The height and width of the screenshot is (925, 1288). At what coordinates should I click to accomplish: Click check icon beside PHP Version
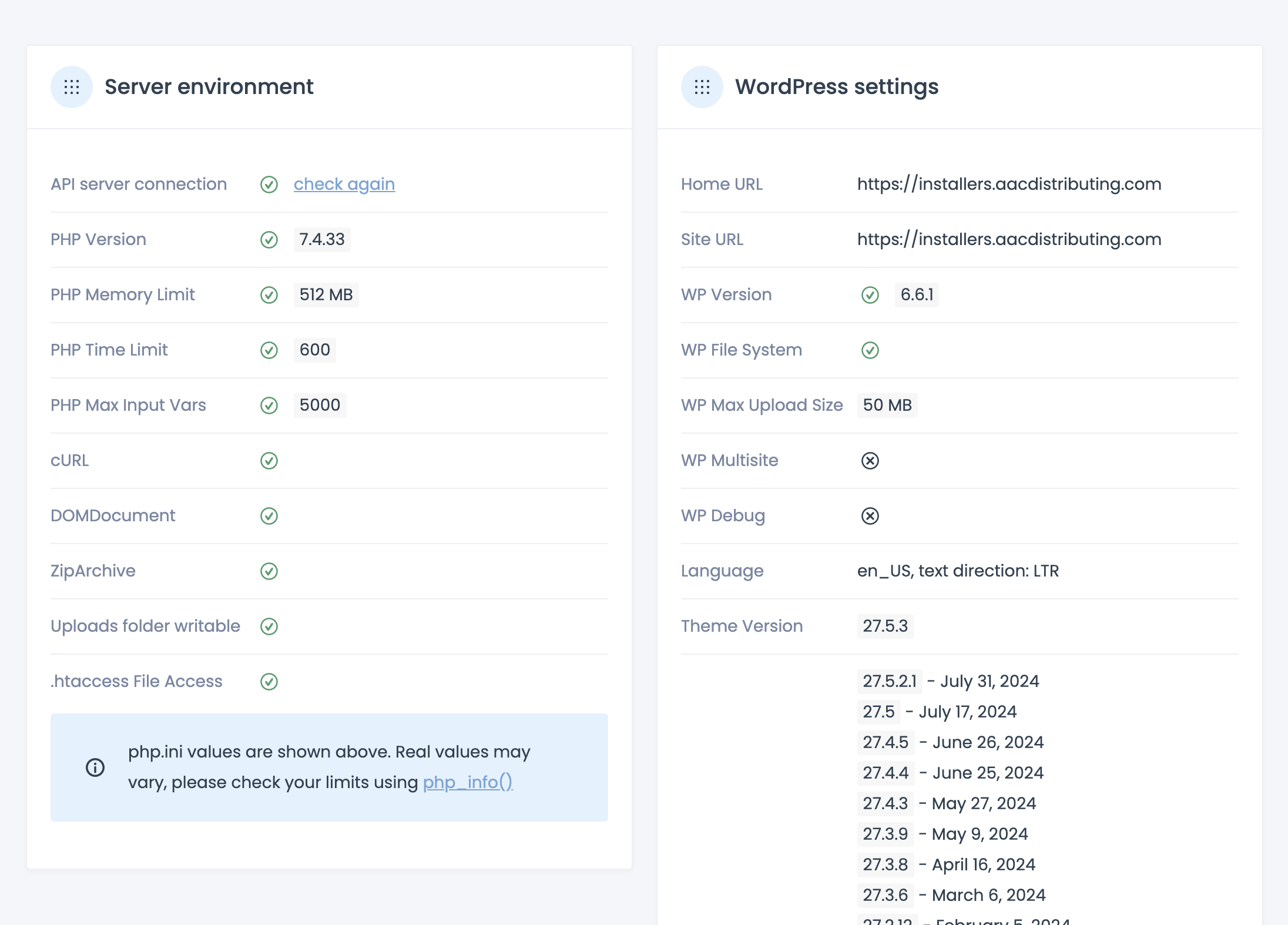click(x=269, y=240)
